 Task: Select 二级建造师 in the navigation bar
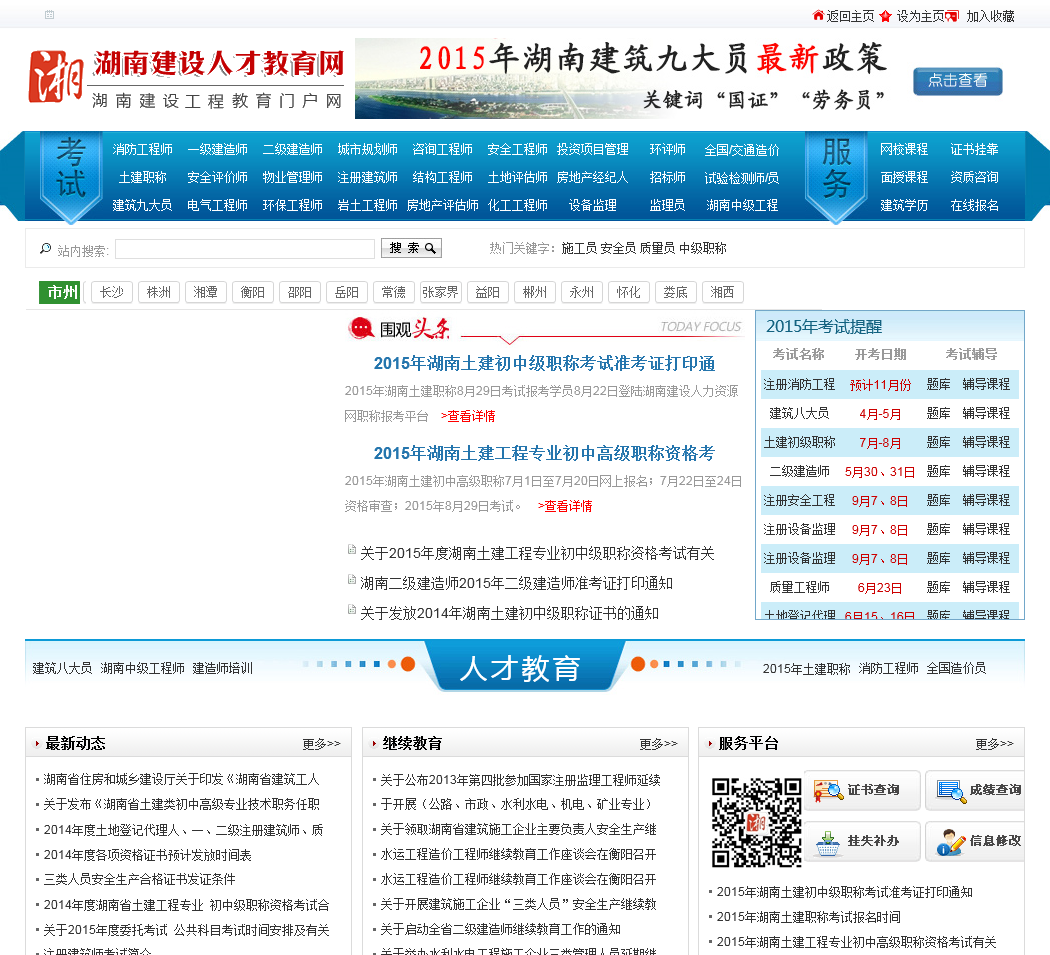tap(292, 149)
